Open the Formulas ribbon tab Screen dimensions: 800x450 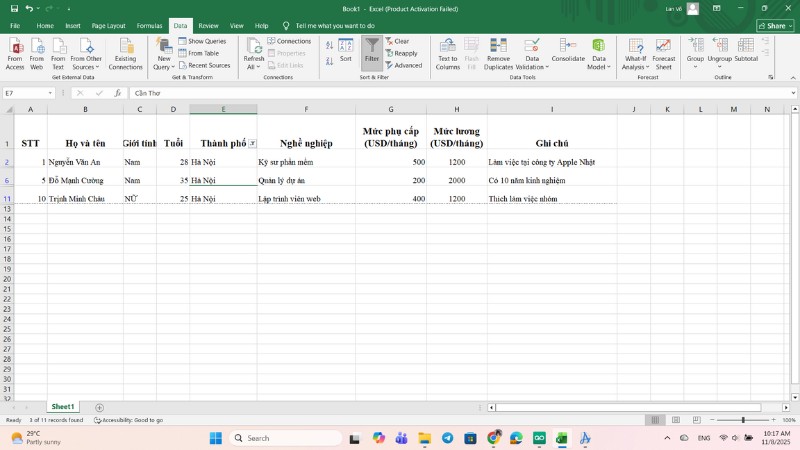point(149,25)
